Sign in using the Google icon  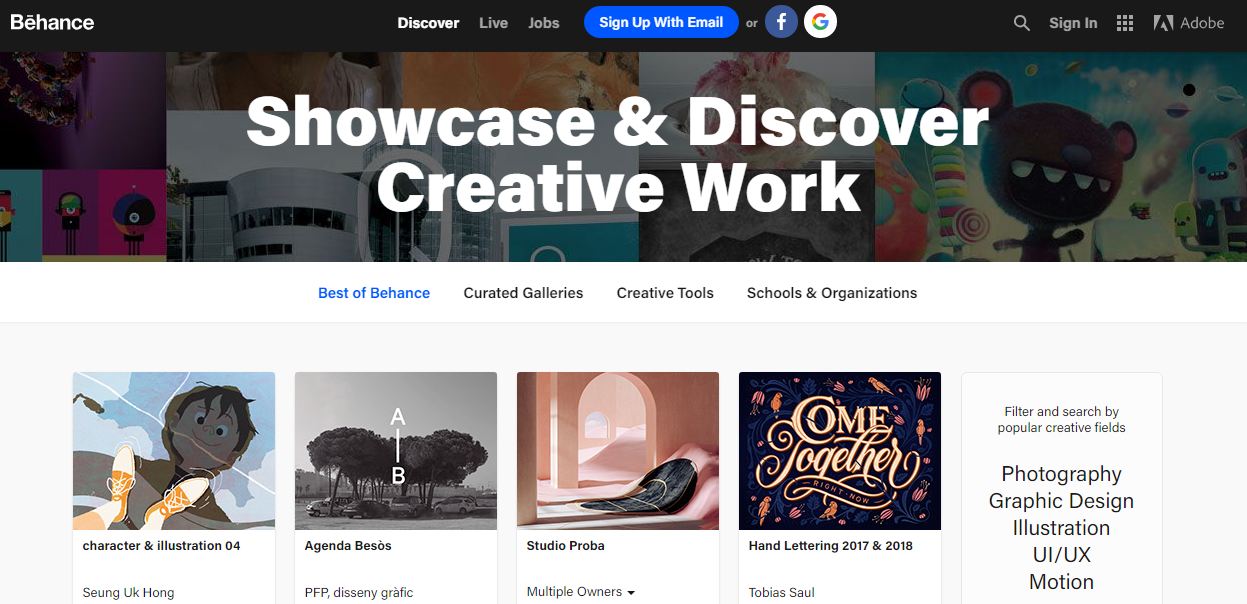820,22
